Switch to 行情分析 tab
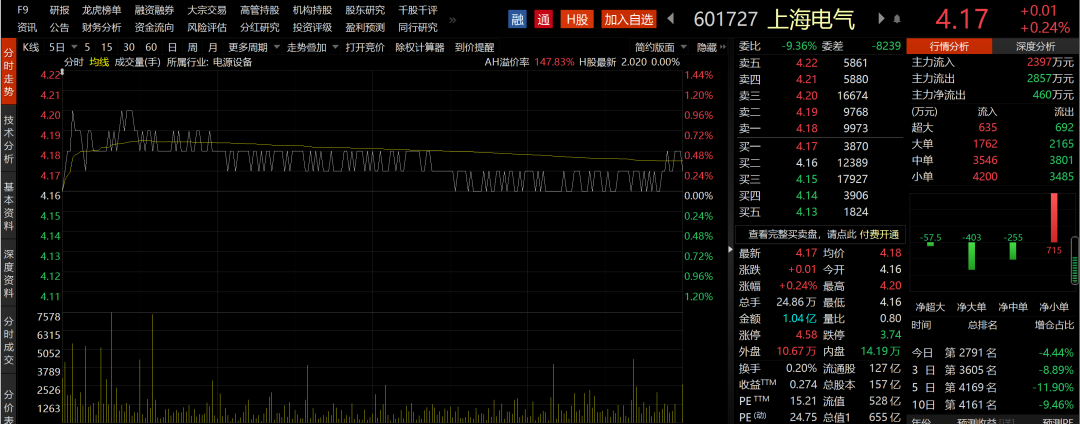The width and height of the screenshot is (1080, 424). coord(949,46)
